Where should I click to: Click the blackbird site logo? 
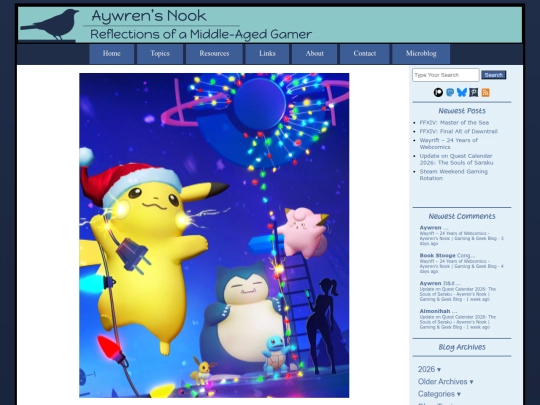[x=51, y=25]
